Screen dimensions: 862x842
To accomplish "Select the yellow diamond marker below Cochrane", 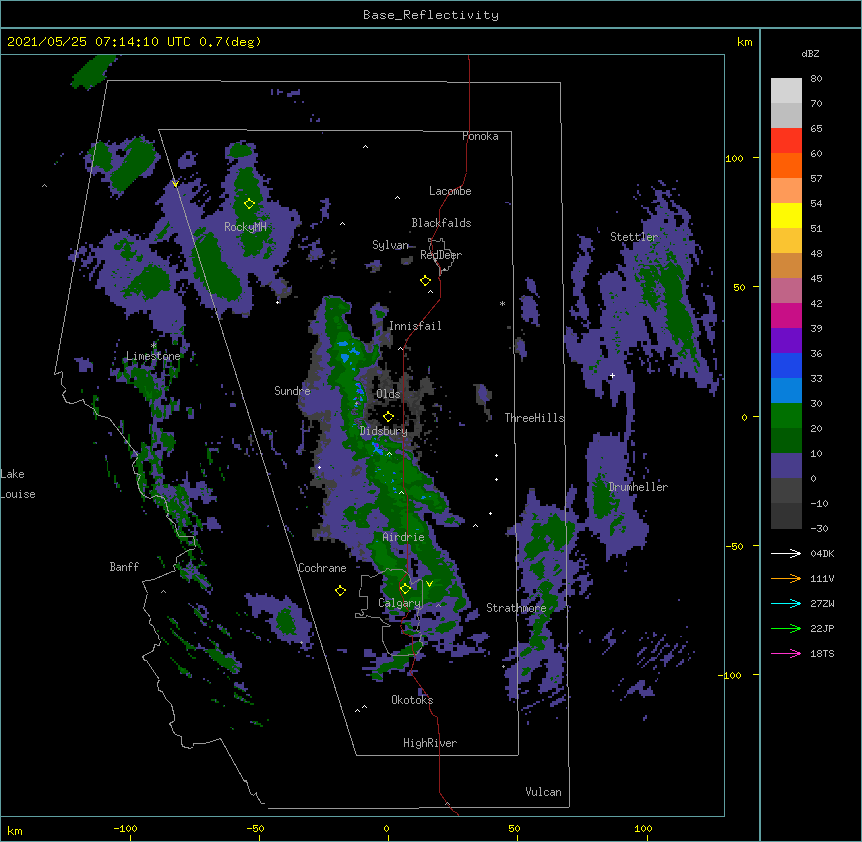I will point(340,591).
